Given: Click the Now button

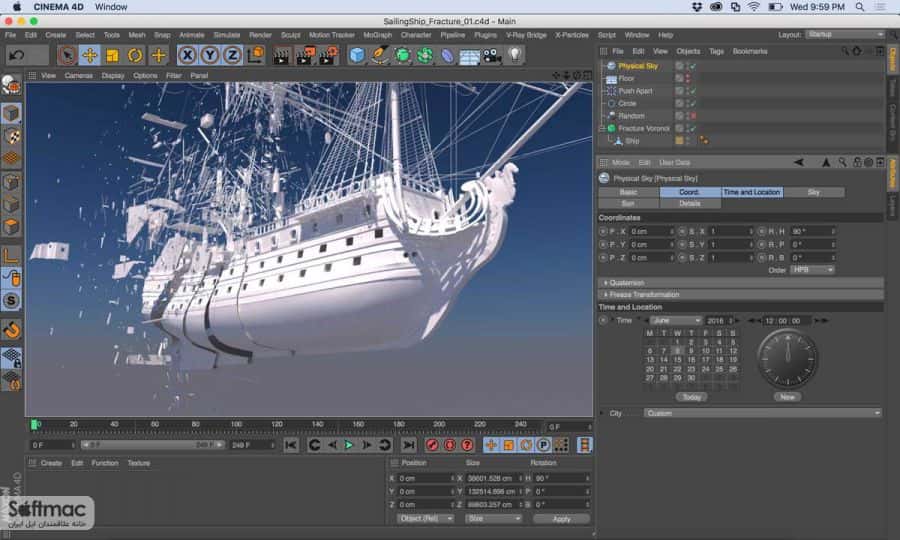Looking at the screenshot, I should click(x=788, y=397).
